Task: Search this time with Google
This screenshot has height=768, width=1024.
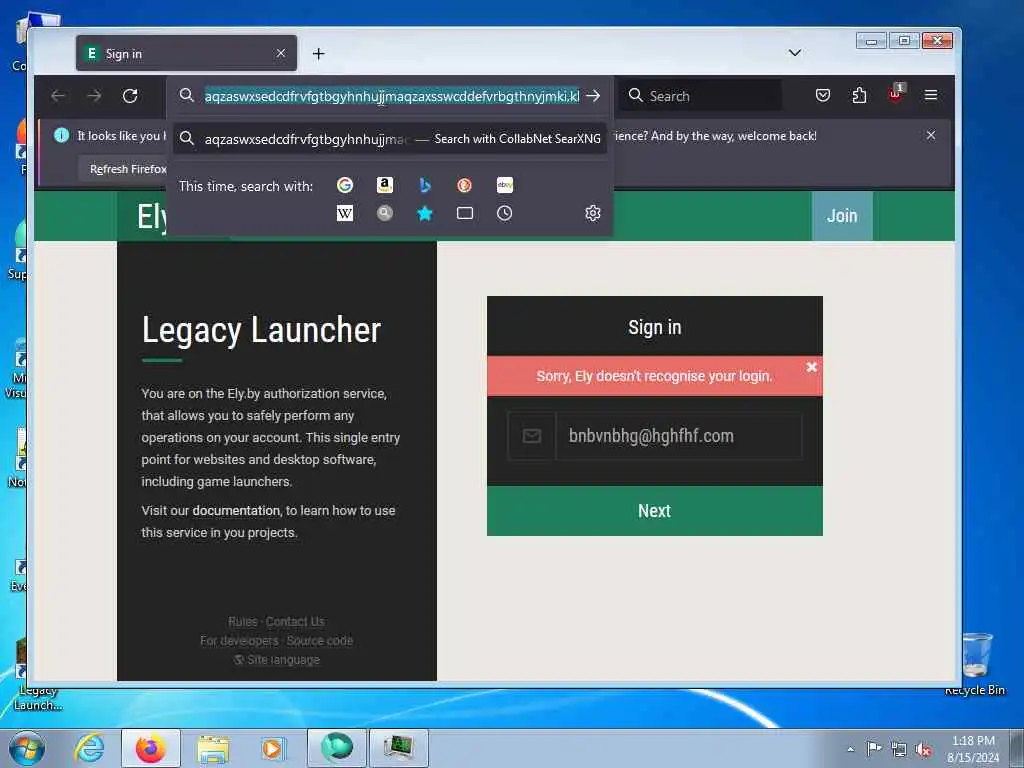Action: (x=345, y=185)
